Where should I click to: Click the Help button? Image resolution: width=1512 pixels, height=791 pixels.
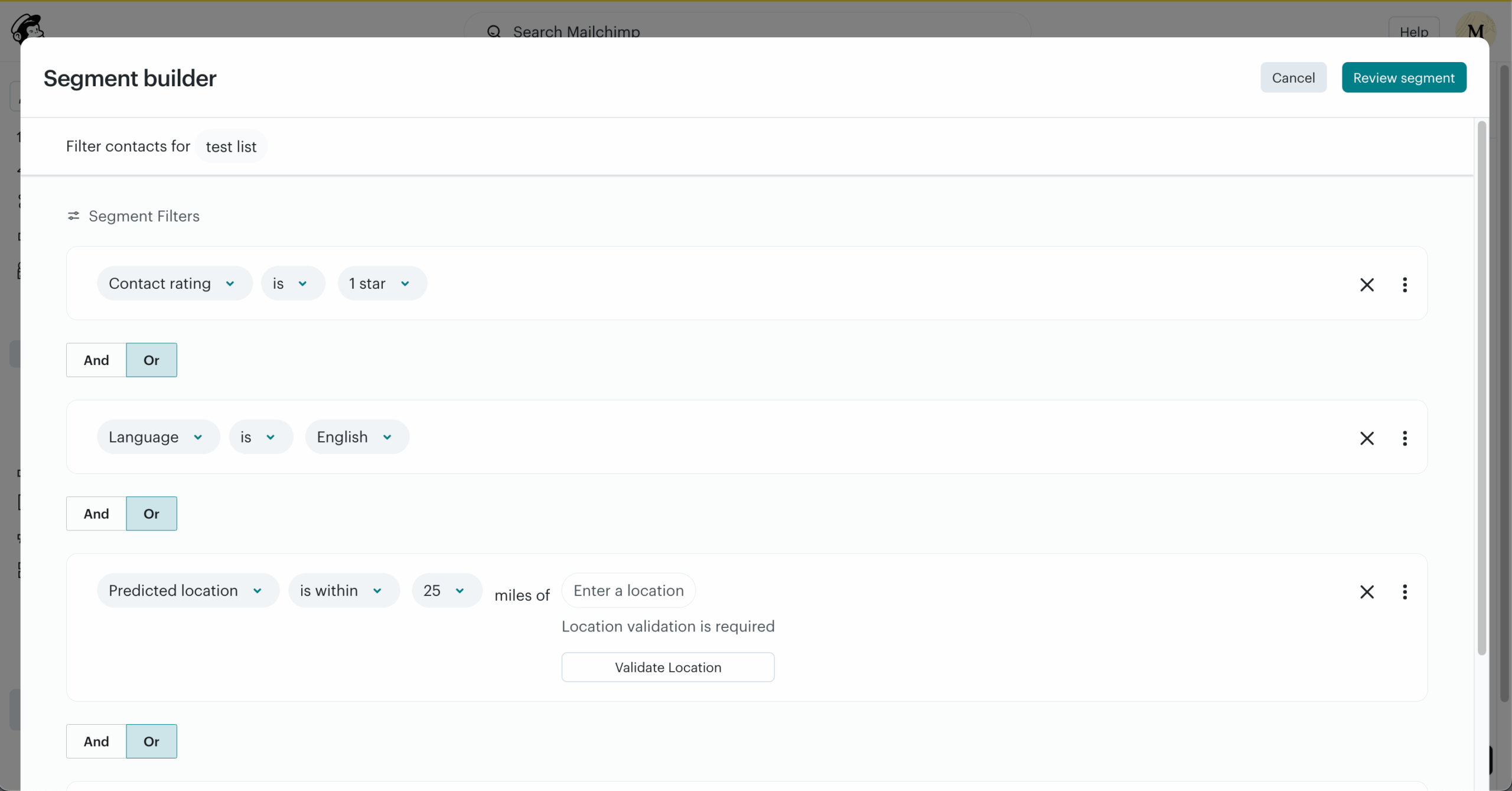1414,30
